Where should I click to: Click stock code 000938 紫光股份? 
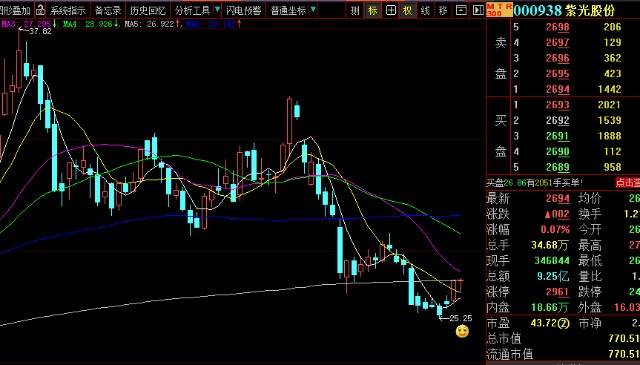[564, 11]
